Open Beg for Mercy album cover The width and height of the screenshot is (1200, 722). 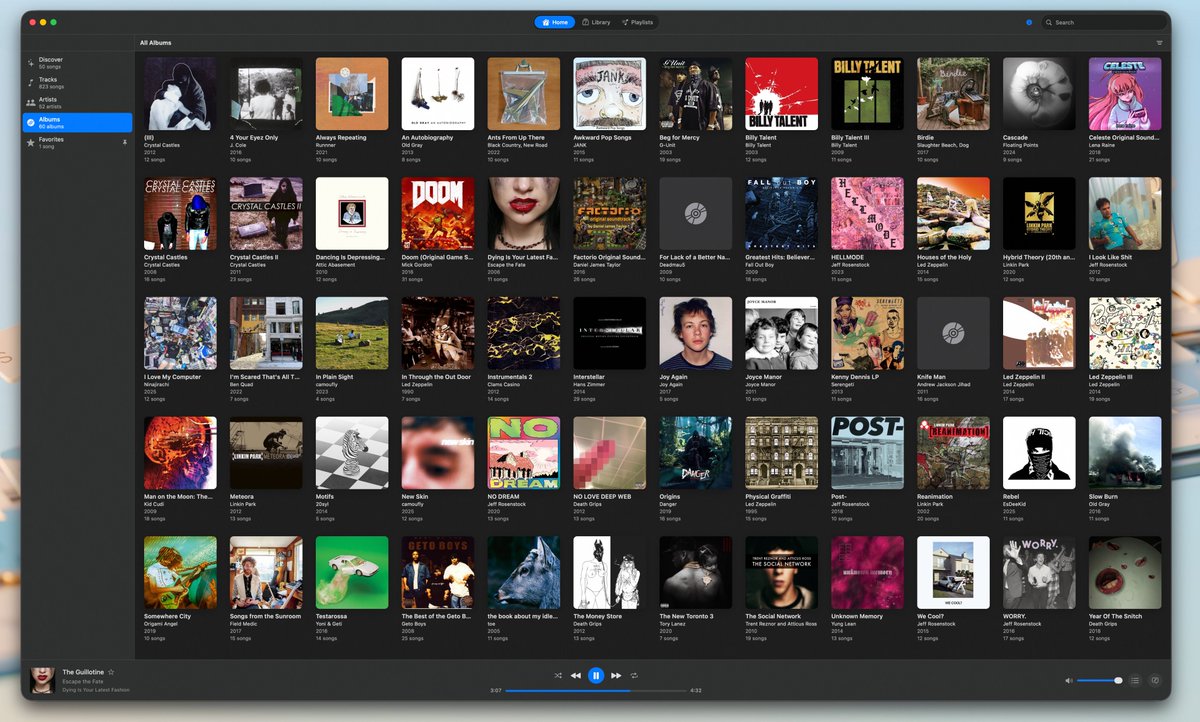click(696, 93)
